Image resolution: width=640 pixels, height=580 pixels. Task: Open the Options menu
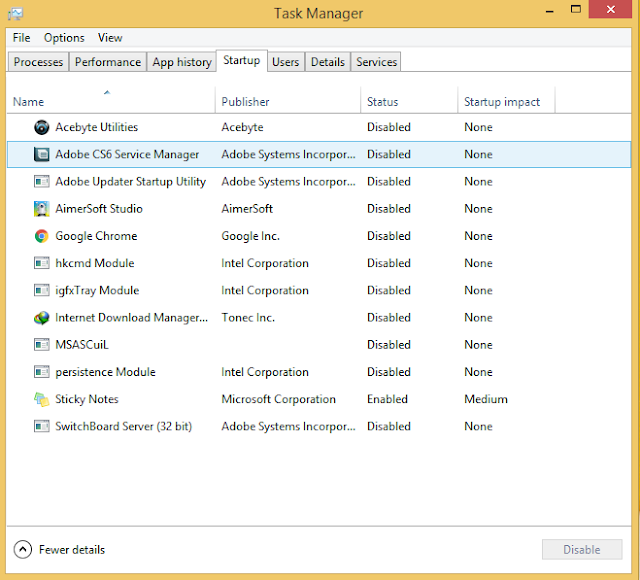(64, 38)
